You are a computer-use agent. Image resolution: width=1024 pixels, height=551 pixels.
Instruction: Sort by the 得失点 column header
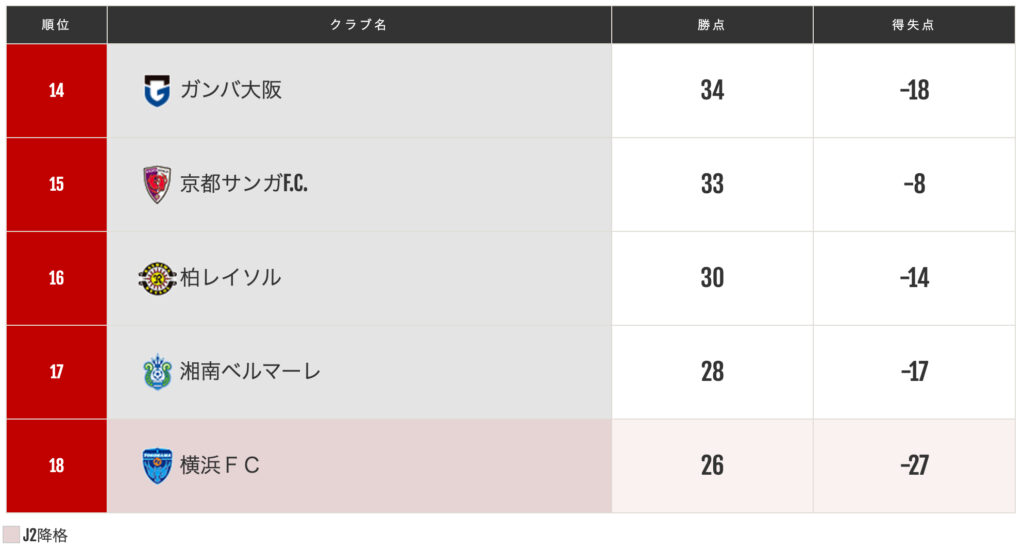914,25
